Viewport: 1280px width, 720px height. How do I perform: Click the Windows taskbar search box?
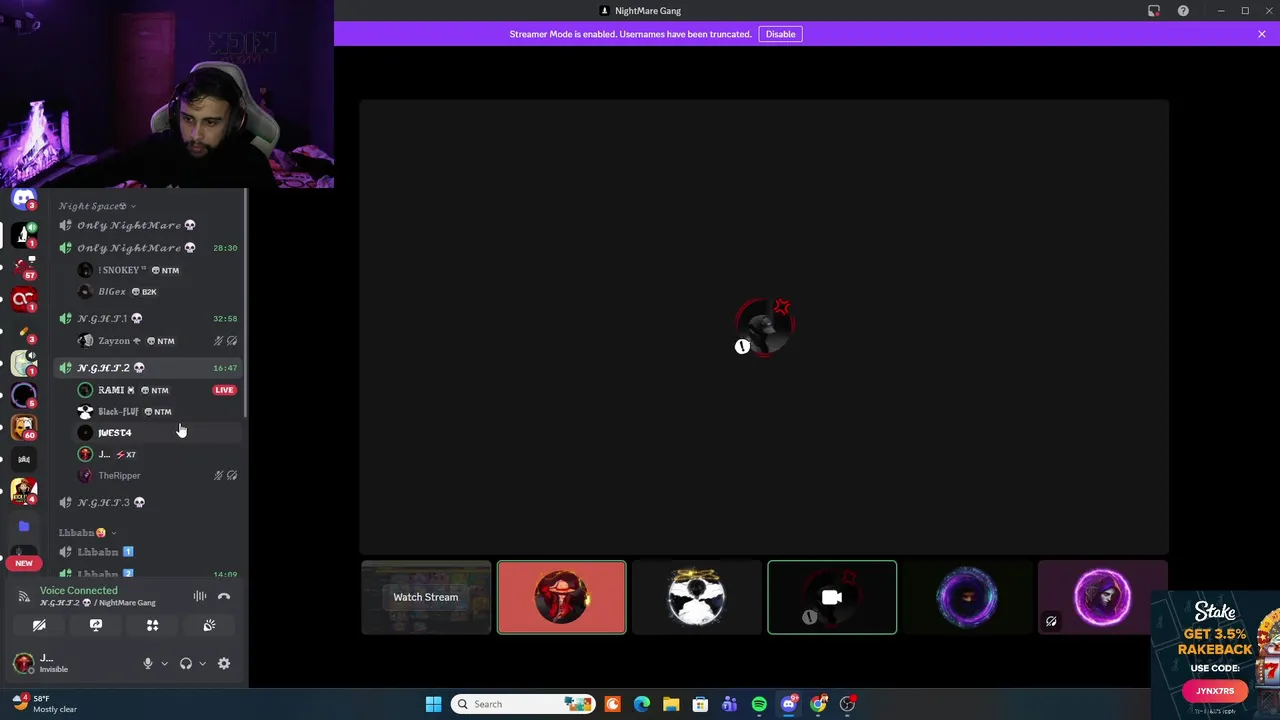click(x=523, y=704)
